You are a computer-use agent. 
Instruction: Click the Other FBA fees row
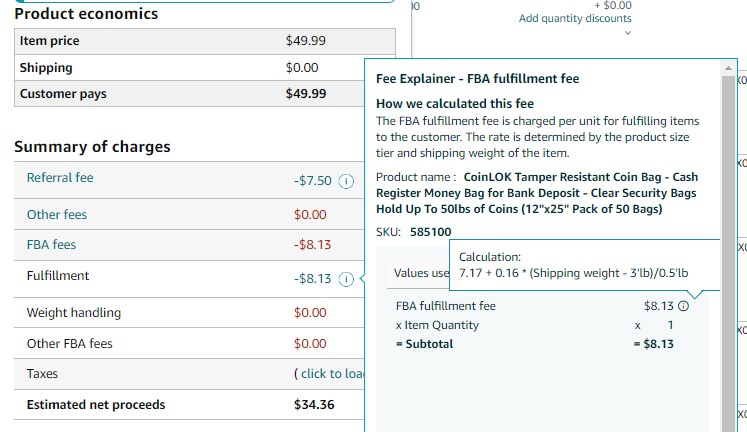click(189, 343)
